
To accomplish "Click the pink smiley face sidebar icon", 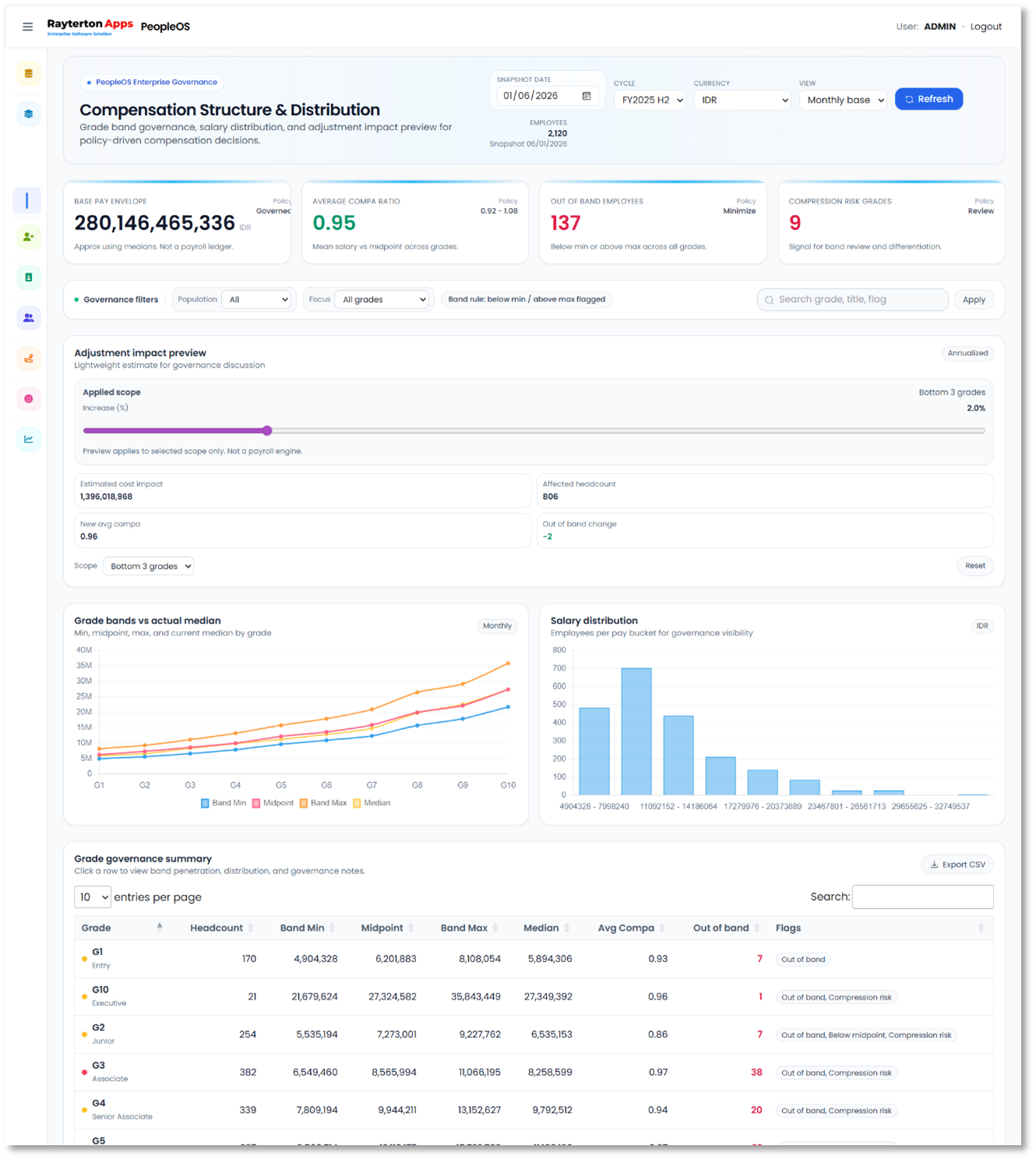I will (29, 399).
